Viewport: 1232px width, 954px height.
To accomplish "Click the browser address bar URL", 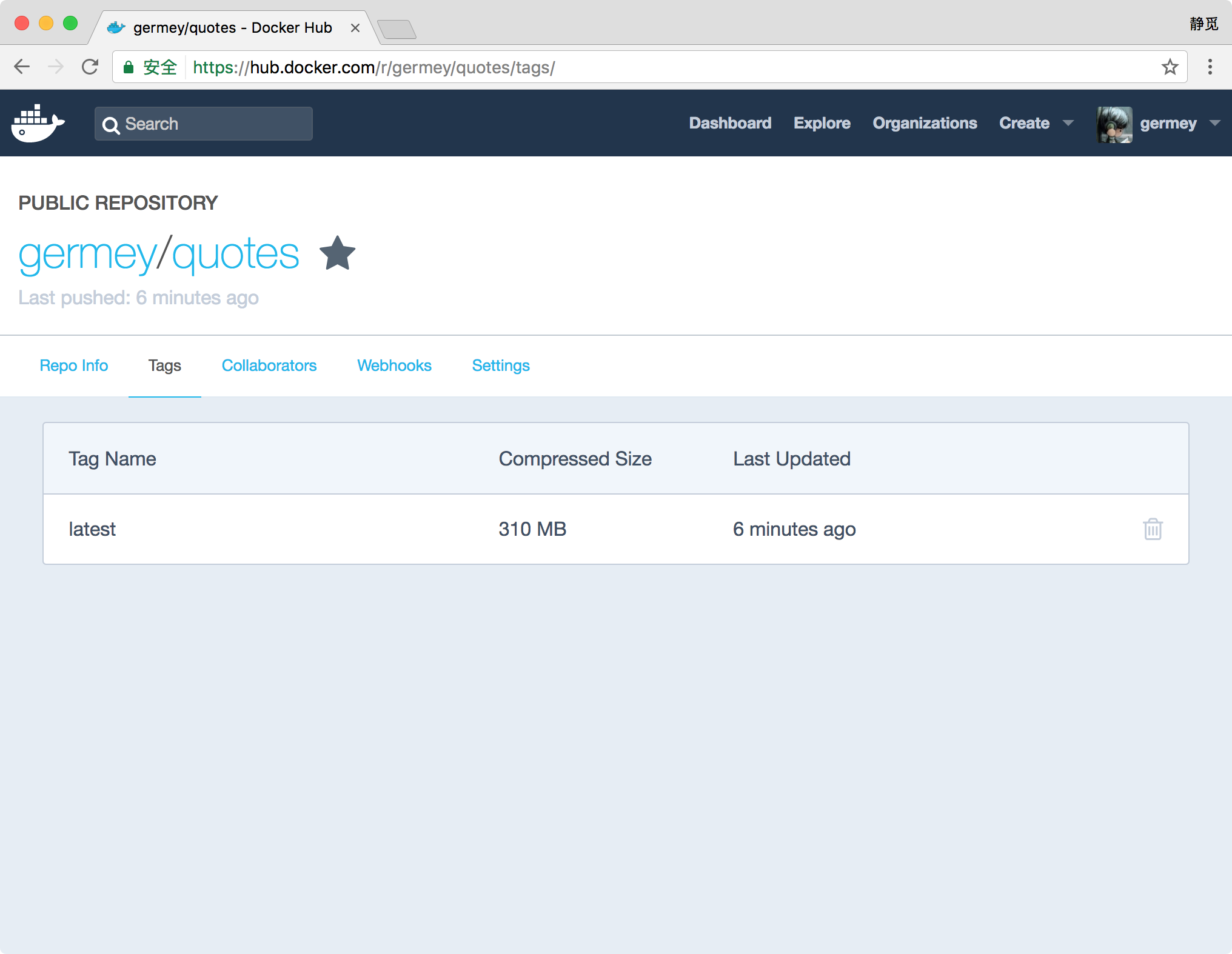I will click(x=373, y=67).
